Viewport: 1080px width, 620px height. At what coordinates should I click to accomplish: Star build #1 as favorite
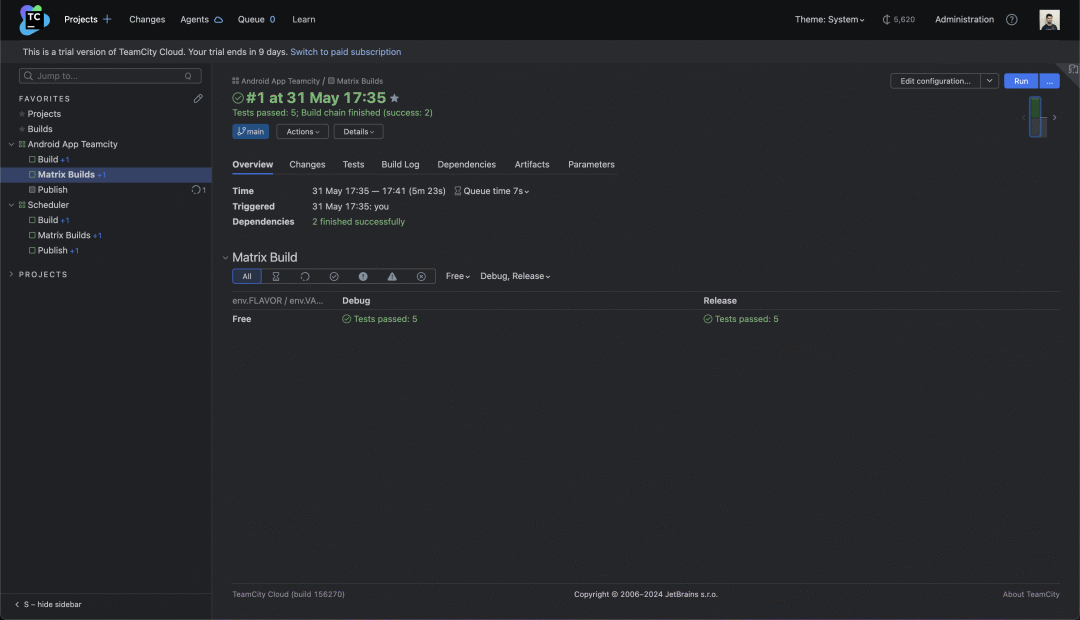(x=395, y=98)
